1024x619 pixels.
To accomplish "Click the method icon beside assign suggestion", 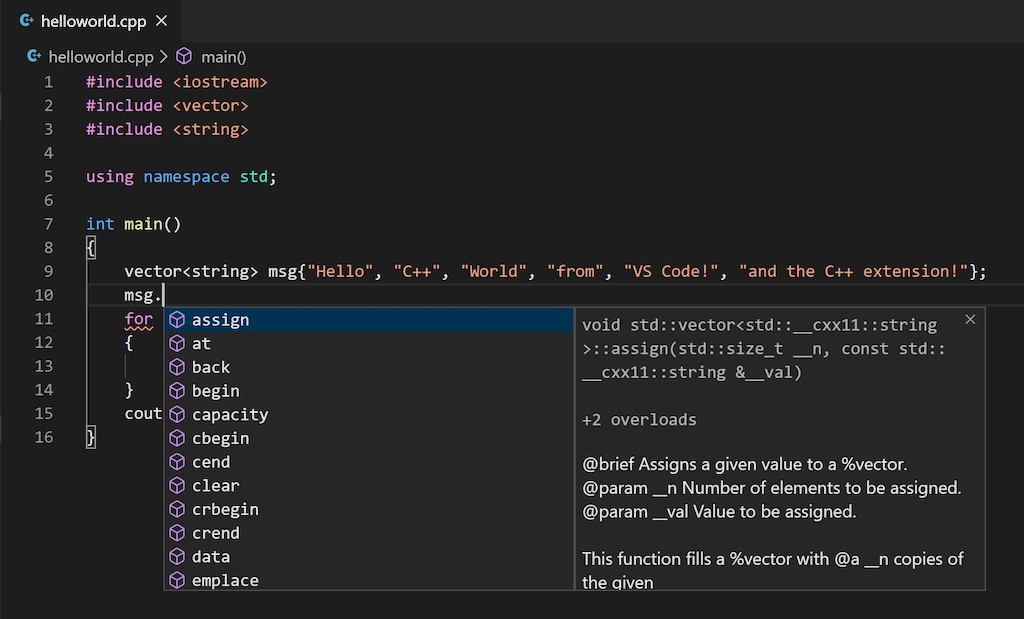I will click(x=177, y=320).
